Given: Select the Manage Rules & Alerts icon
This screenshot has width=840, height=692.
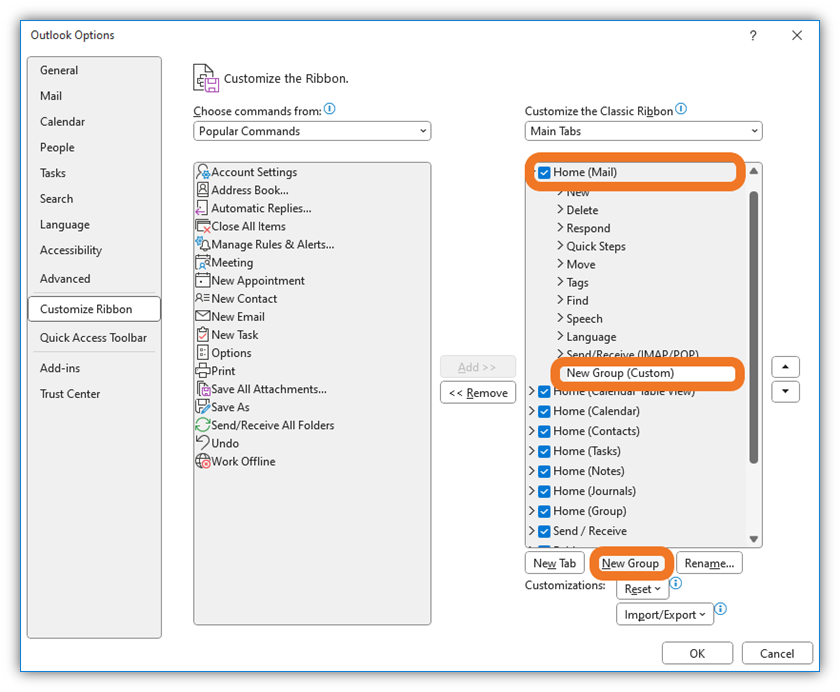Looking at the screenshot, I should pyautogui.click(x=202, y=244).
